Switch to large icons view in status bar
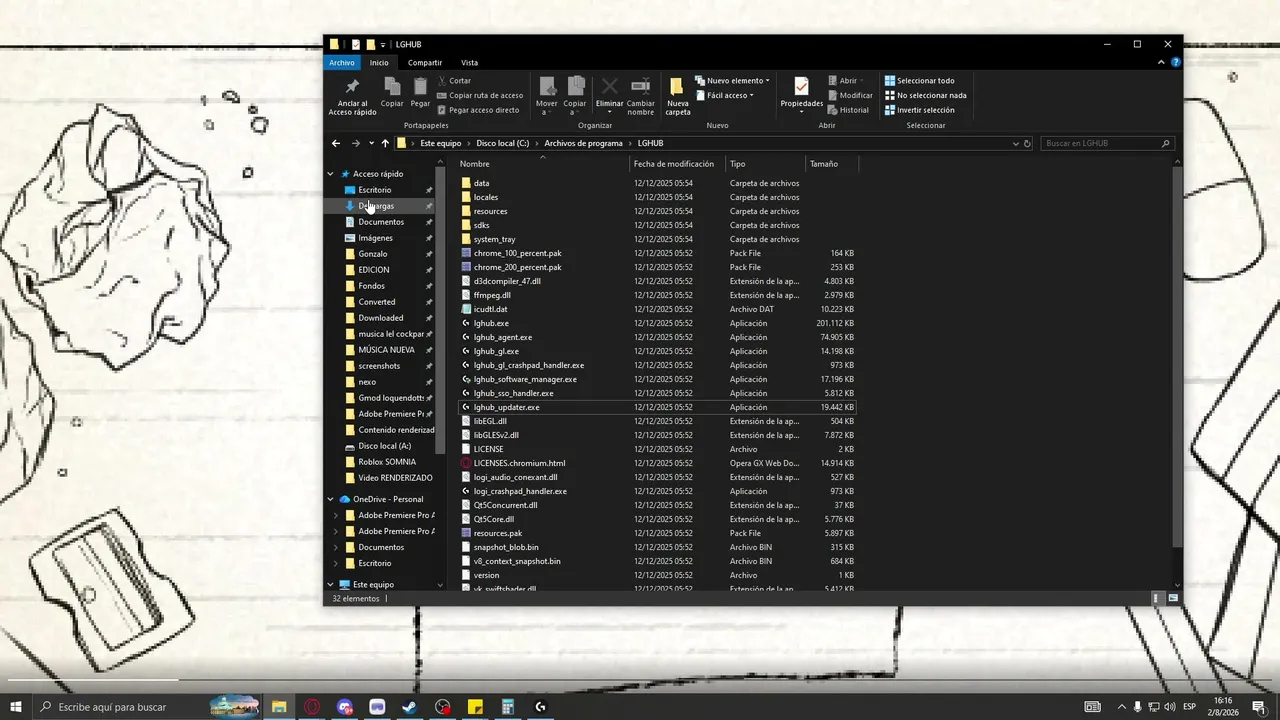The image size is (1280, 720). click(1173, 598)
